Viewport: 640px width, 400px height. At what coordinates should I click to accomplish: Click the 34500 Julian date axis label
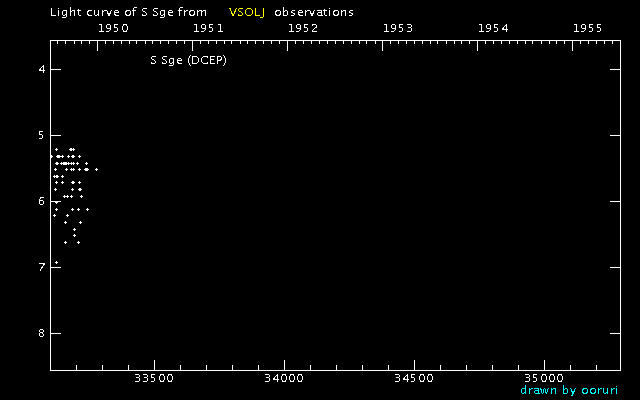[x=413, y=379]
